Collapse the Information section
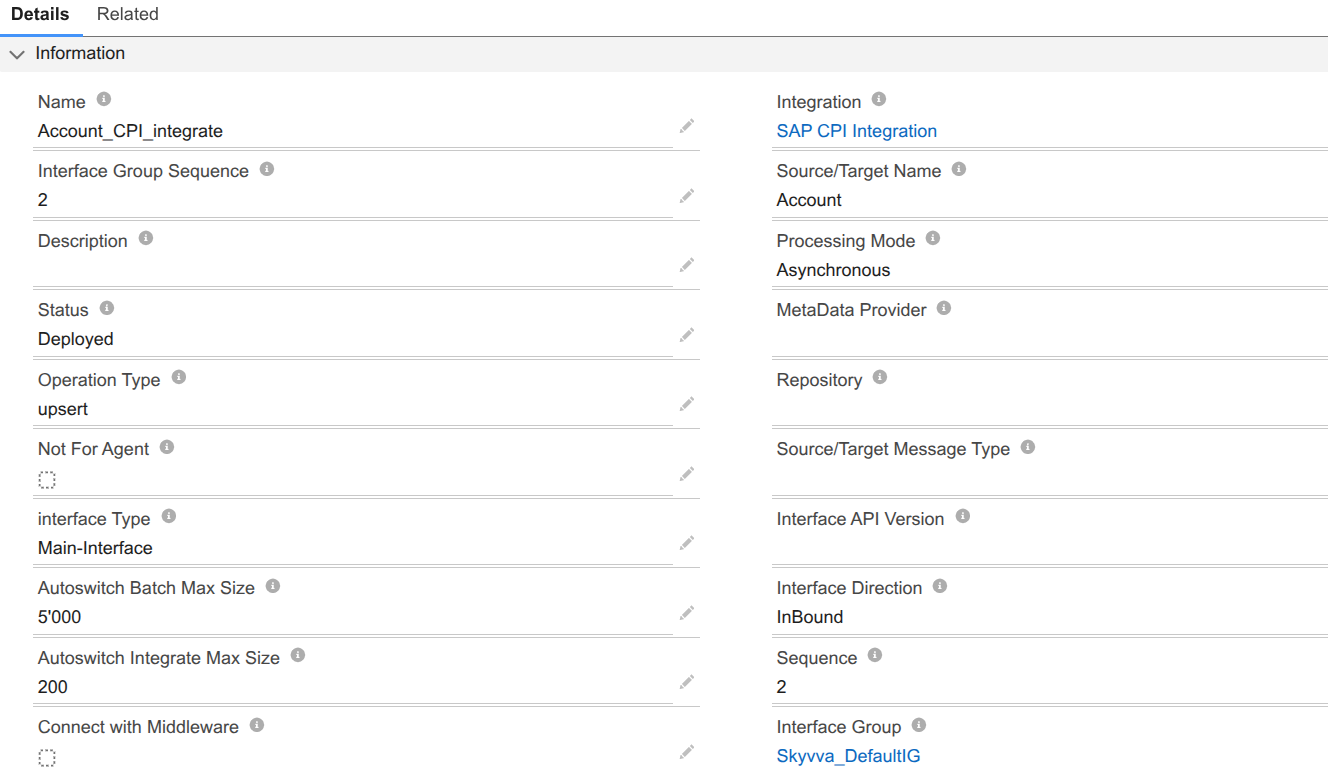 pos(17,54)
